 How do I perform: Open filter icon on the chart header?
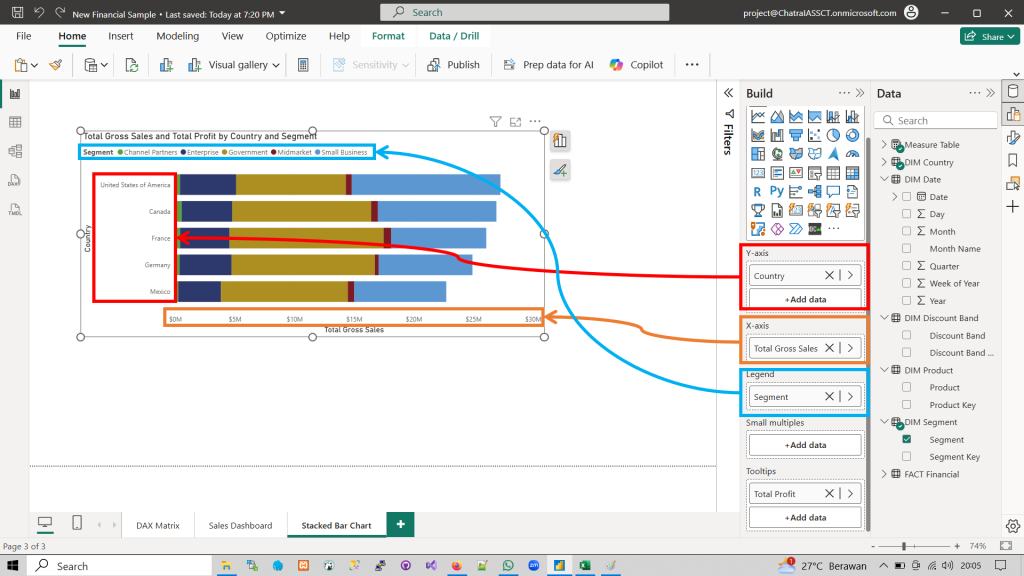[x=495, y=122]
